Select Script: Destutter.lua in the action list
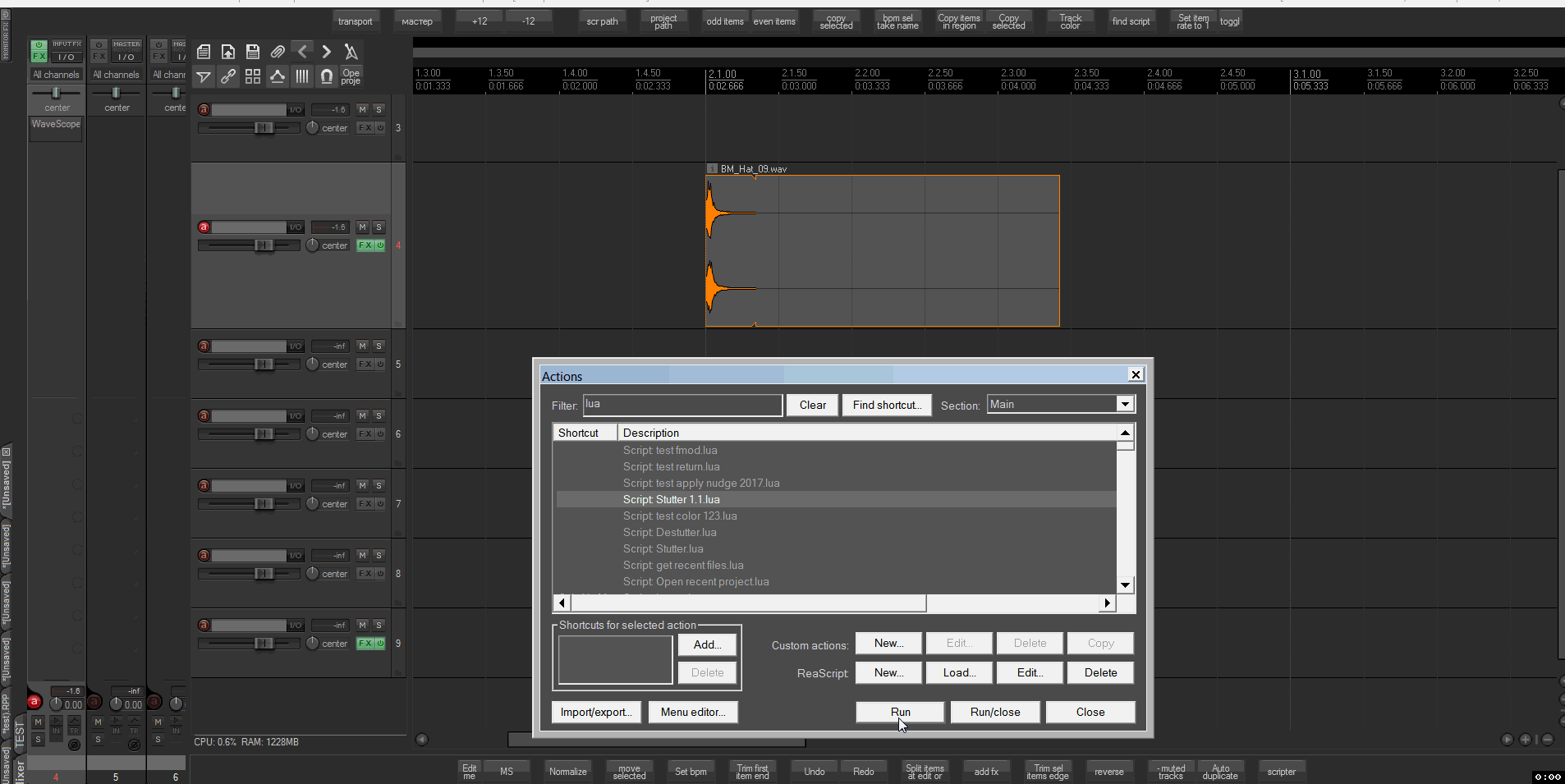1565x784 pixels. point(669,532)
